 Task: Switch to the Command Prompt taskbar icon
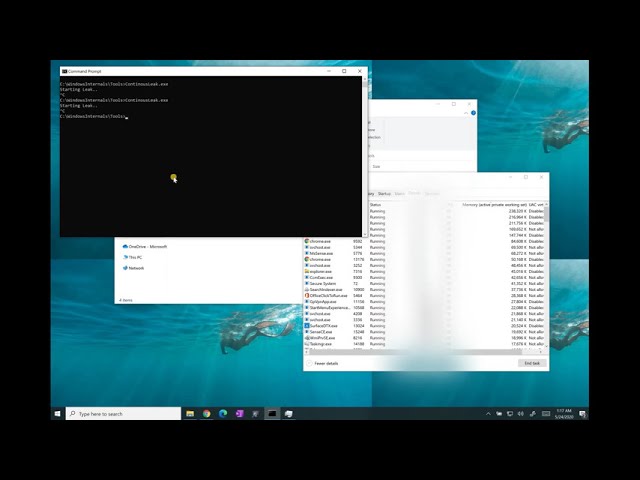[x=272, y=413]
